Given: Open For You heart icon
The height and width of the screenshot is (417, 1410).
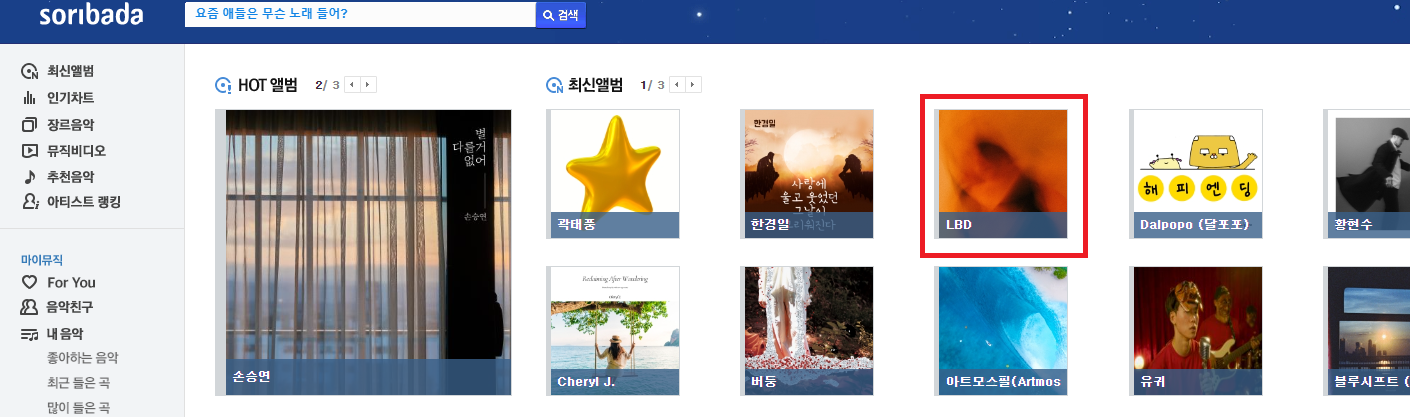Looking at the screenshot, I should (x=29, y=283).
